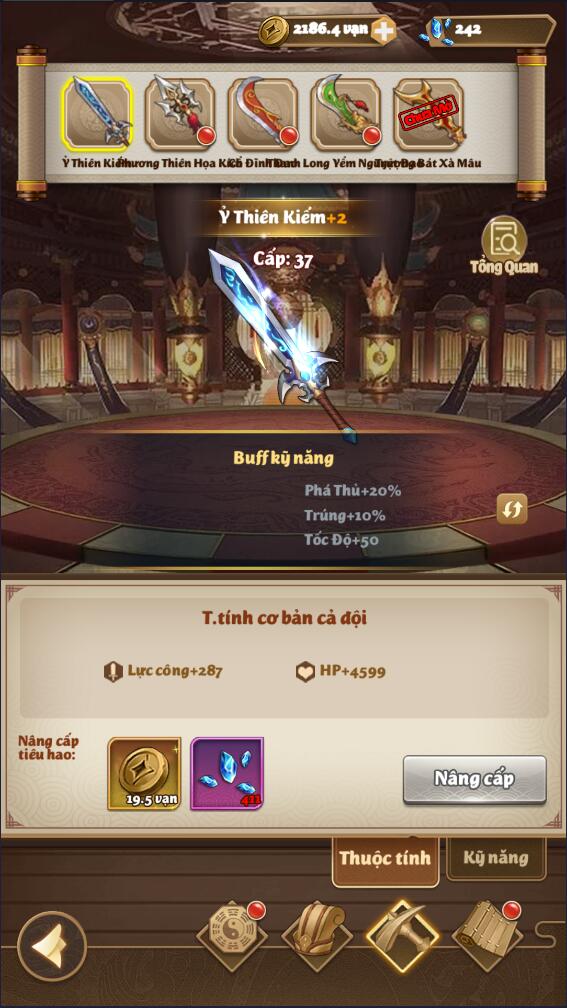The image size is (567, 1008).
Task: Select the spiked mace weapon icon
Action: 180,114
